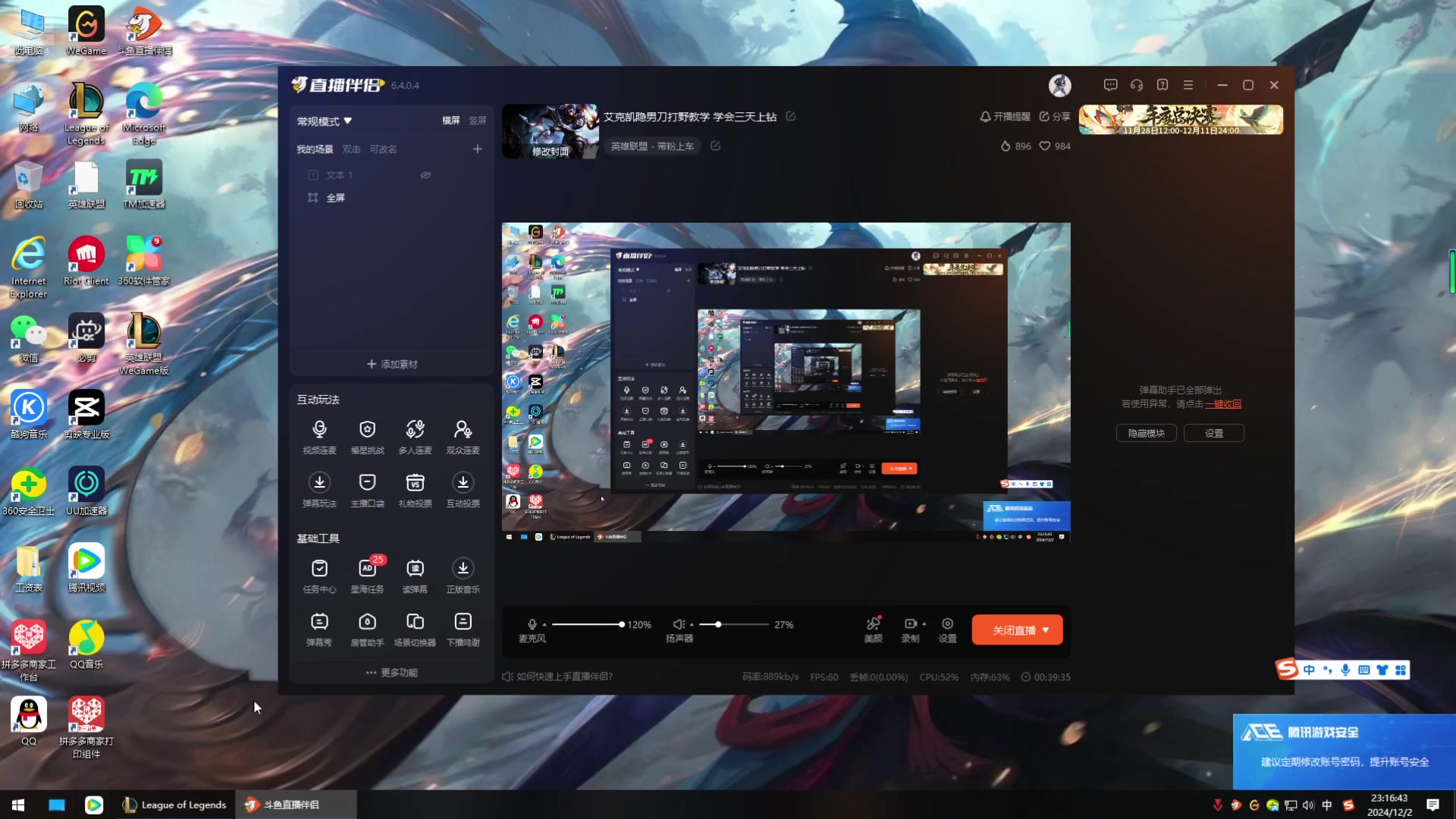Image resolution: width=1456 pixels, height=819 pixels.
Task: Download the 弹幕玩法 plugin
Action: click(x=319, y=490)
